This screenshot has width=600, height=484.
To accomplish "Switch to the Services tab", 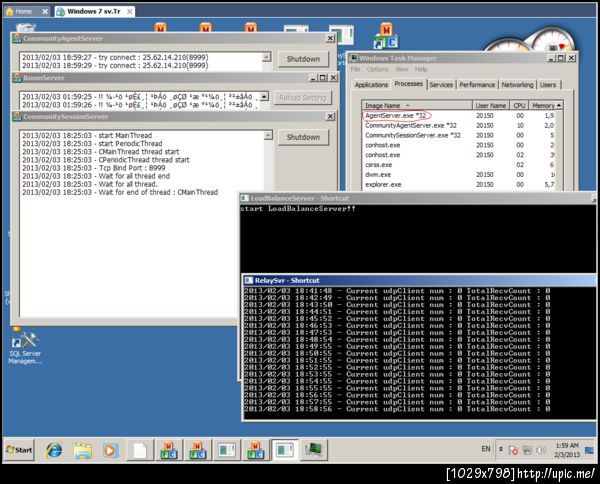I will tap(441, 85).
